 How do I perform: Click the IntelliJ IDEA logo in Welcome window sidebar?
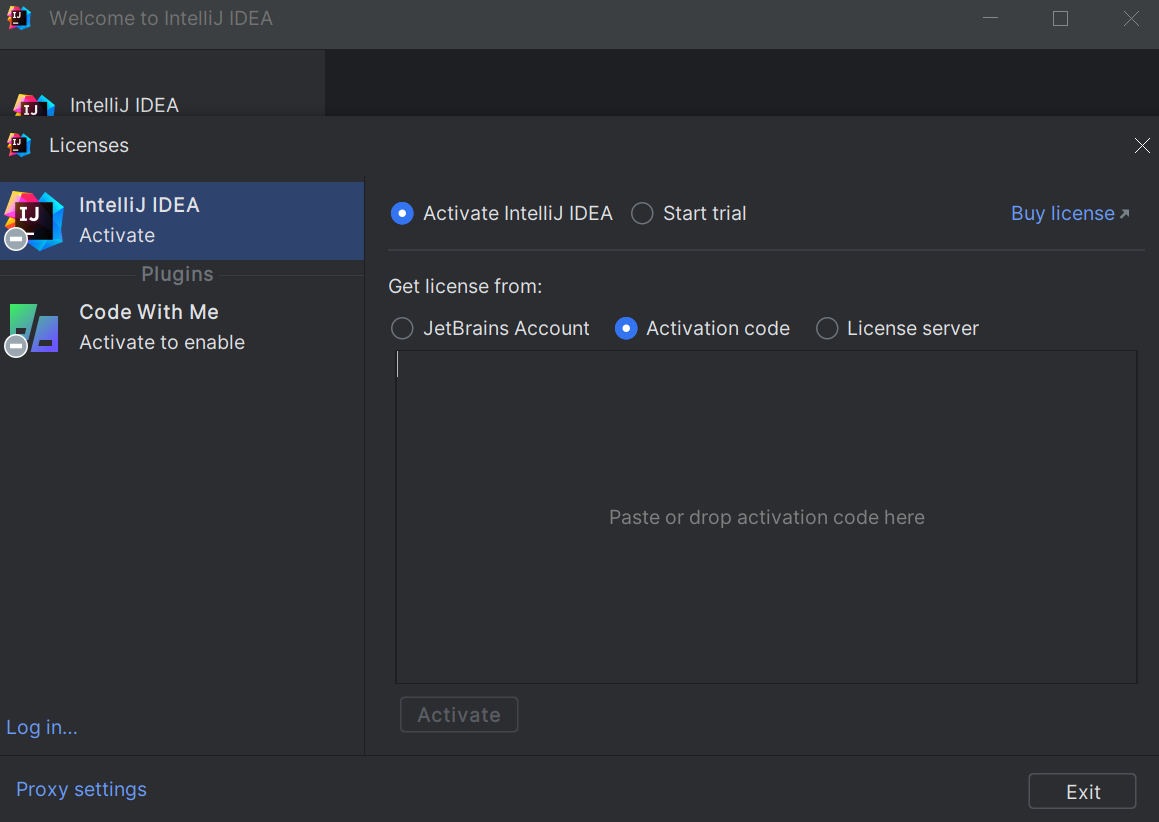34,105
